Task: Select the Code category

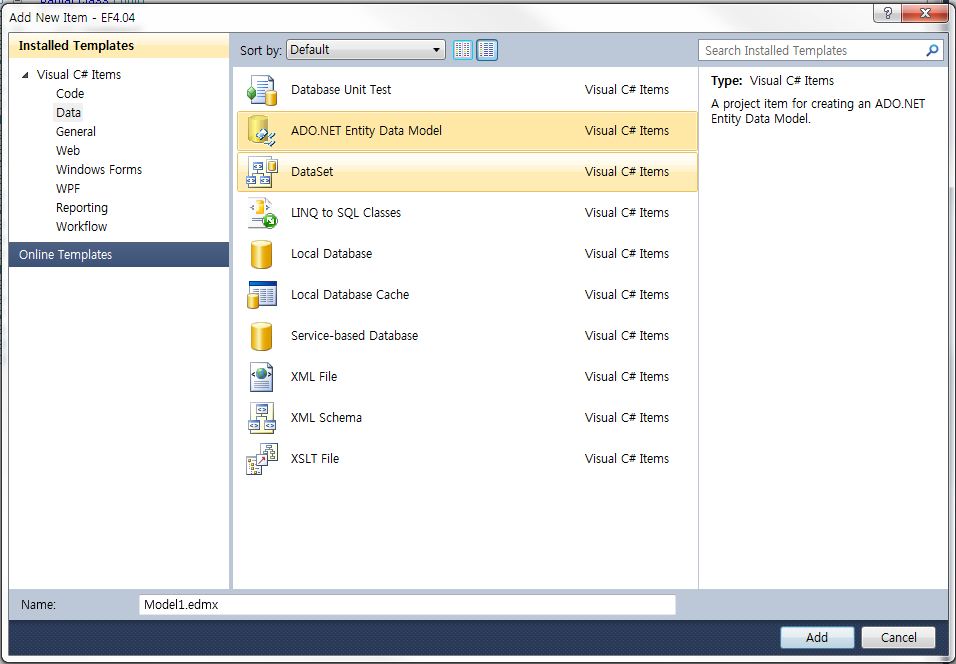Action: point(70,93)
